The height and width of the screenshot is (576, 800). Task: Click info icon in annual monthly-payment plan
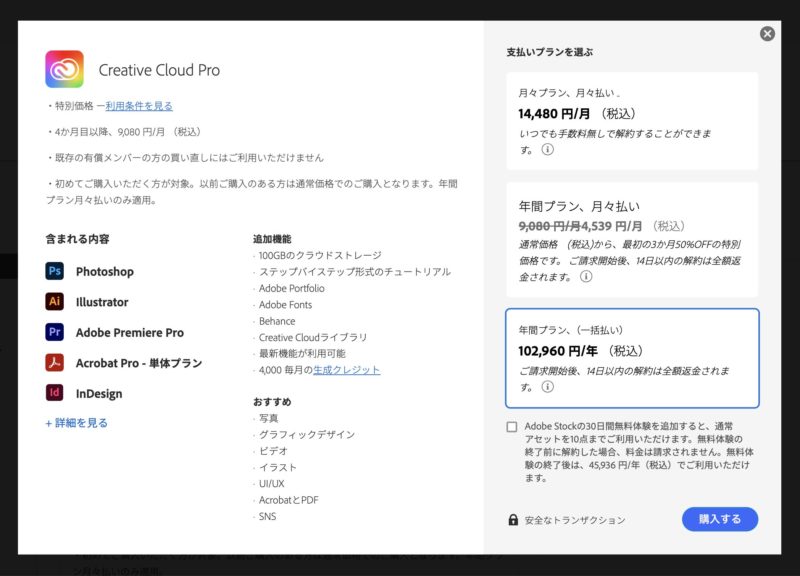click(586, 277)
